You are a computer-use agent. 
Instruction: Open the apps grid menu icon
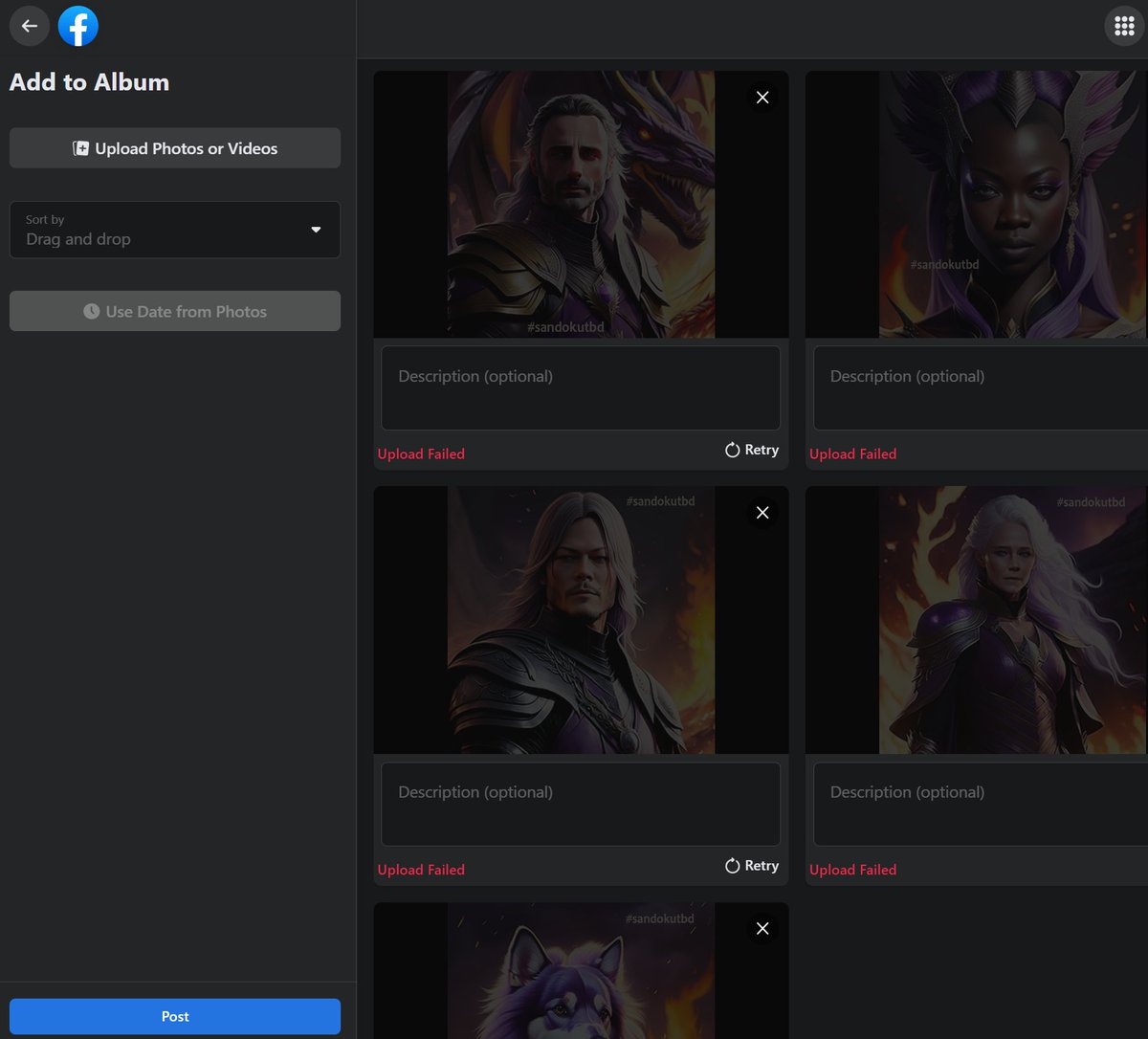[1125, 26]
